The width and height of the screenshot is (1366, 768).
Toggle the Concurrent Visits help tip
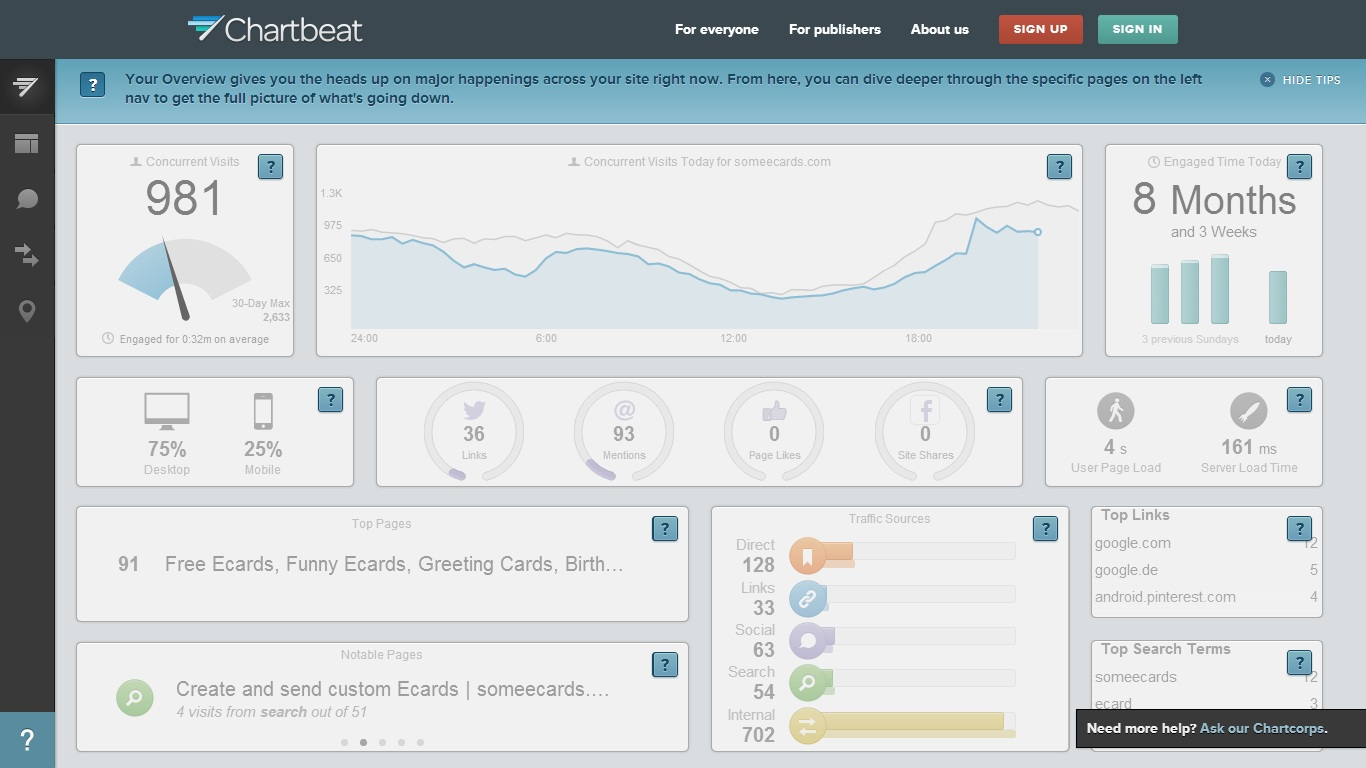click(x=270, y=167)
